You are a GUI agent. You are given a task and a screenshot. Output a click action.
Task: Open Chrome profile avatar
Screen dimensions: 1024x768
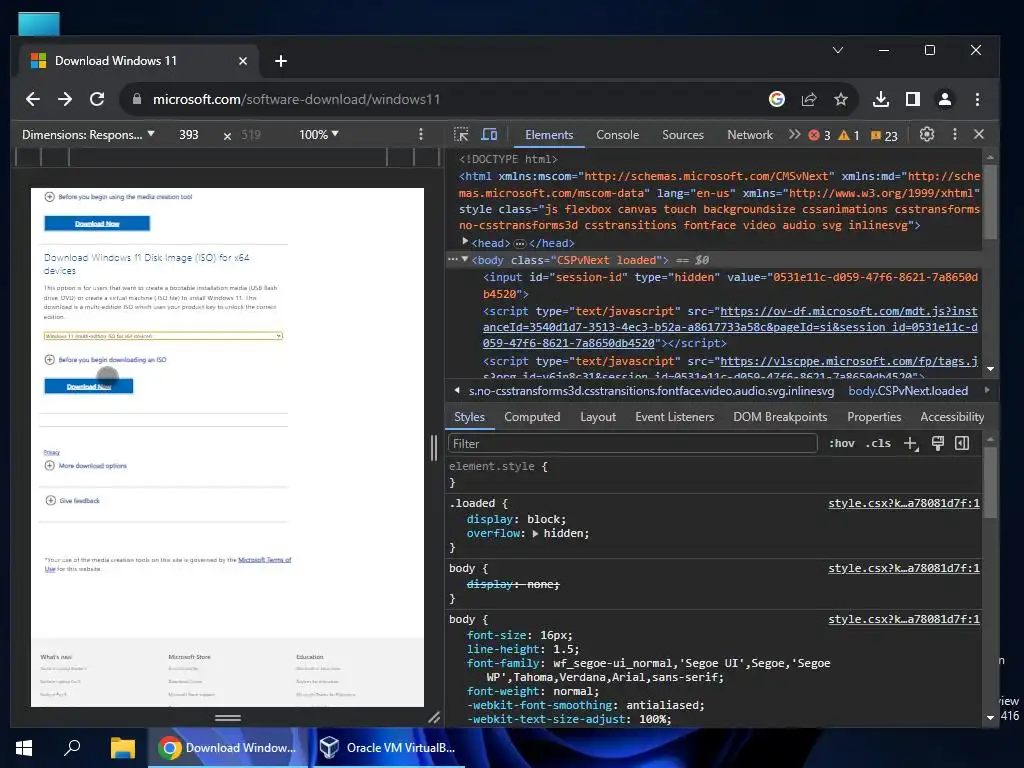pyautogui.click(x=944, y=99)
